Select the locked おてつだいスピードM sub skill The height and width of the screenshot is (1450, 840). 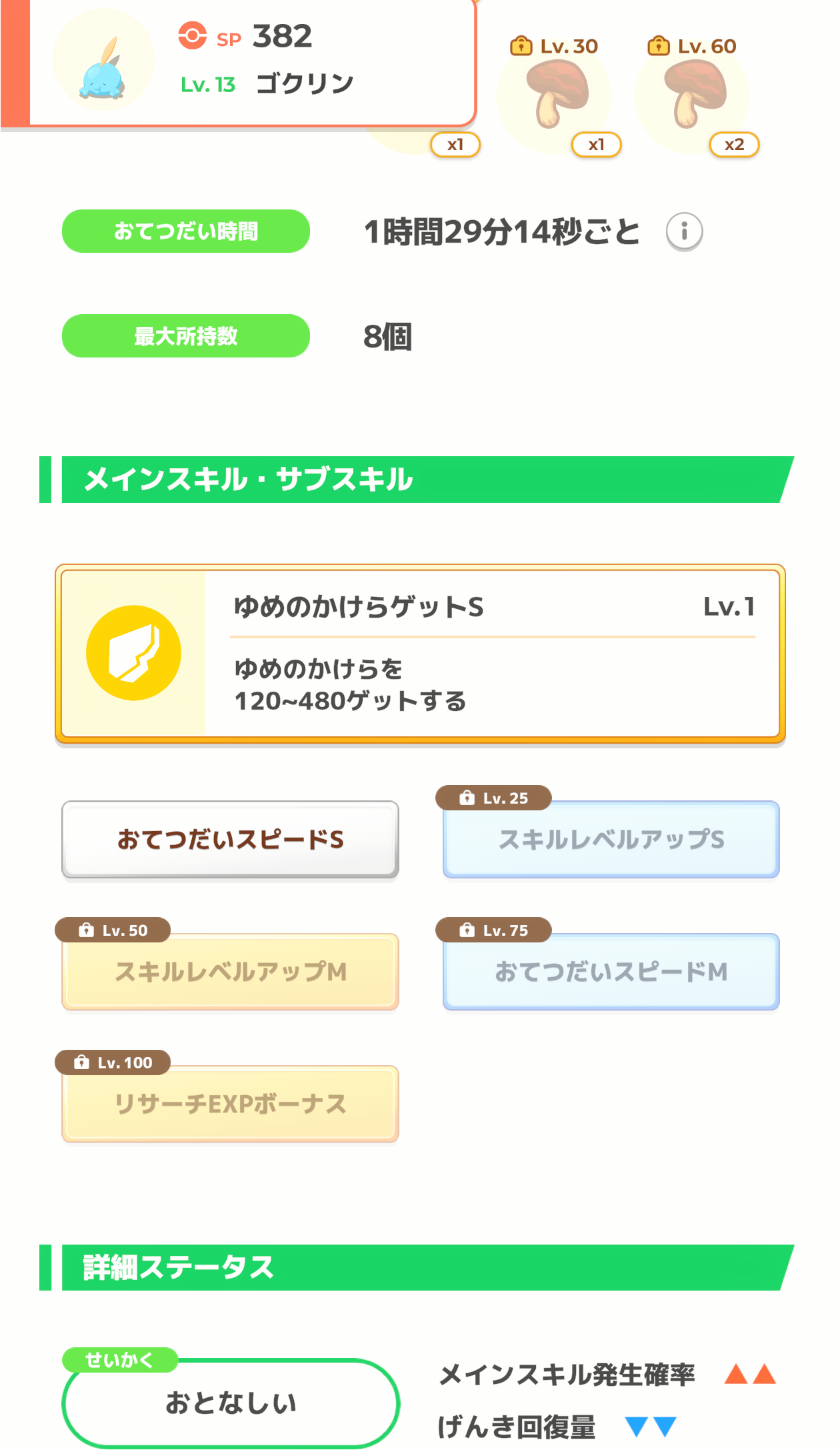point(611,971)
